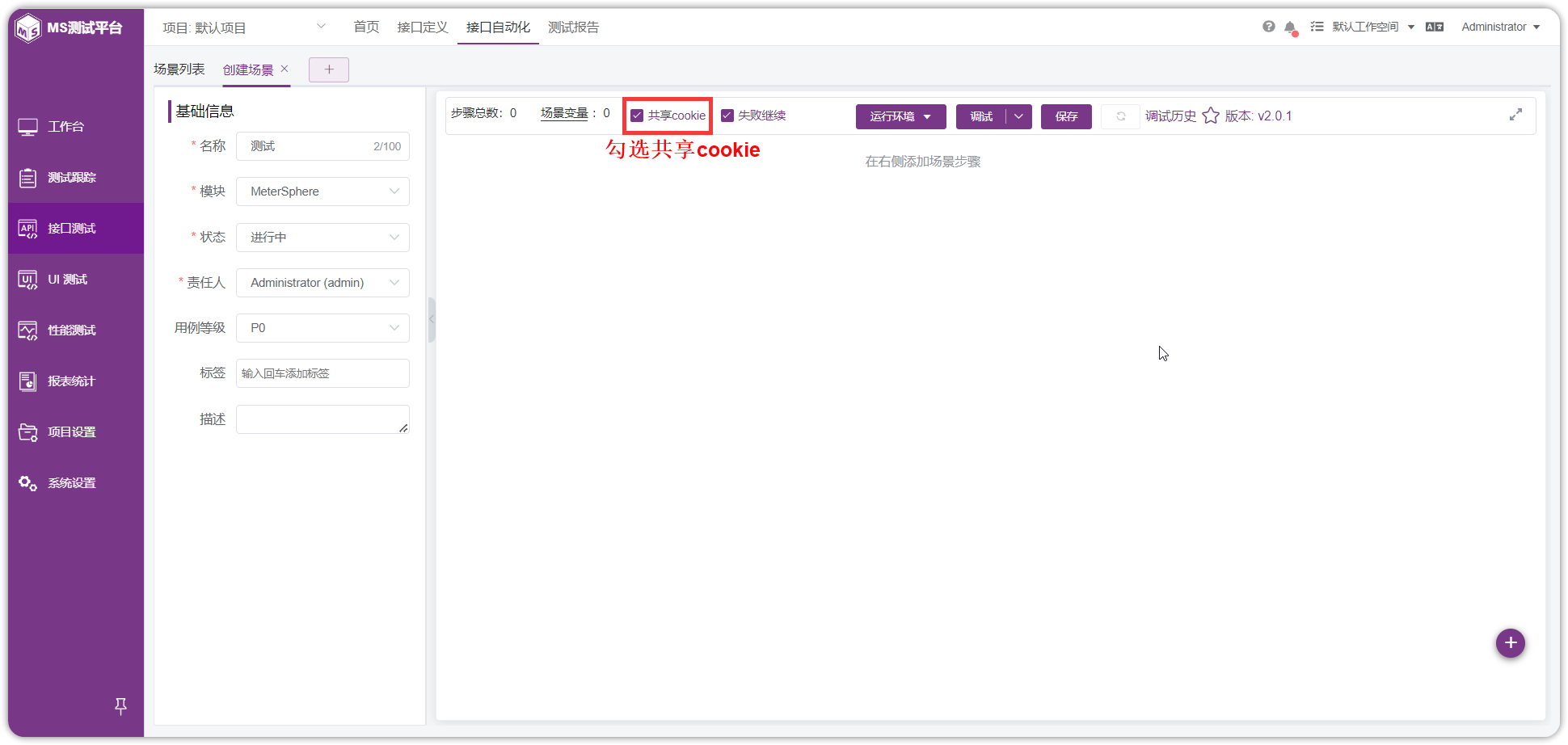Click the task list icon in the header

pos(1317,27)
